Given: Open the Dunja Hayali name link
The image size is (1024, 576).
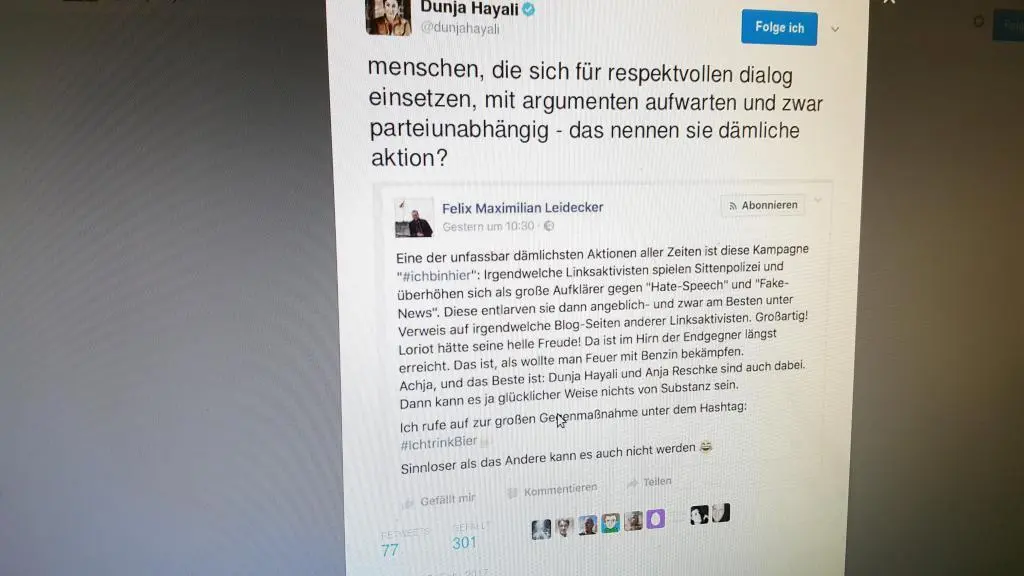Looking at the screenshot, I should (469, 9).
